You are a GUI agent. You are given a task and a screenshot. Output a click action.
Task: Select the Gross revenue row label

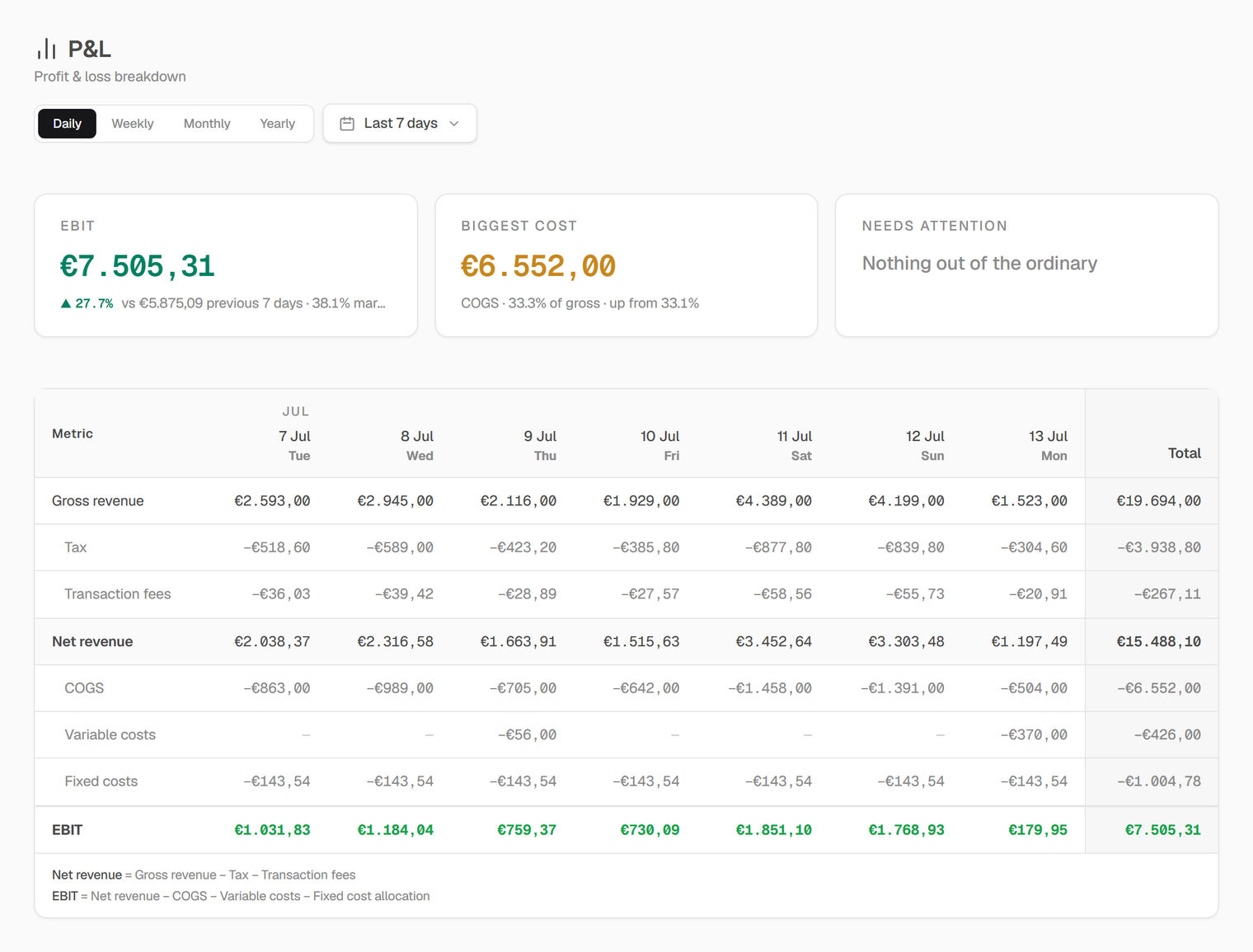click(x=97, y=501)
